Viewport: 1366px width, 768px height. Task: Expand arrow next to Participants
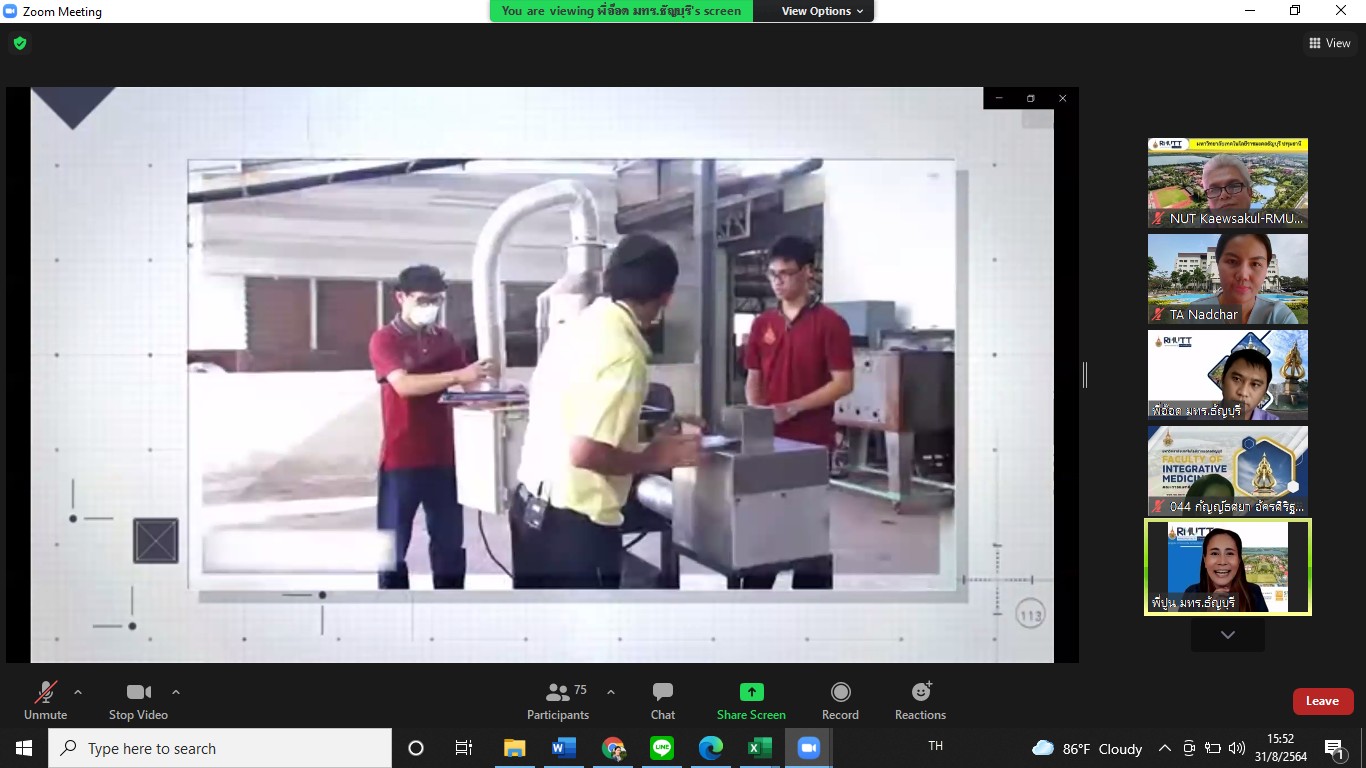pyautogui.click(x=611, y=691)
